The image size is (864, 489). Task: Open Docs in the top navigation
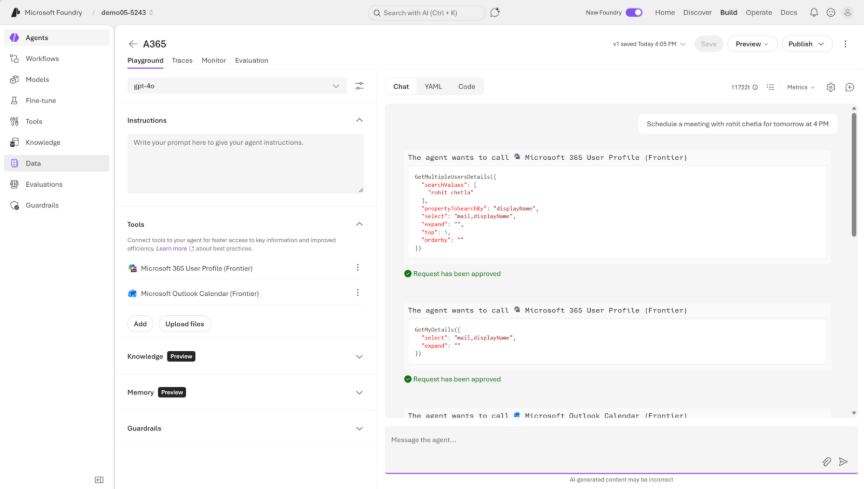[x=789, y=12]
